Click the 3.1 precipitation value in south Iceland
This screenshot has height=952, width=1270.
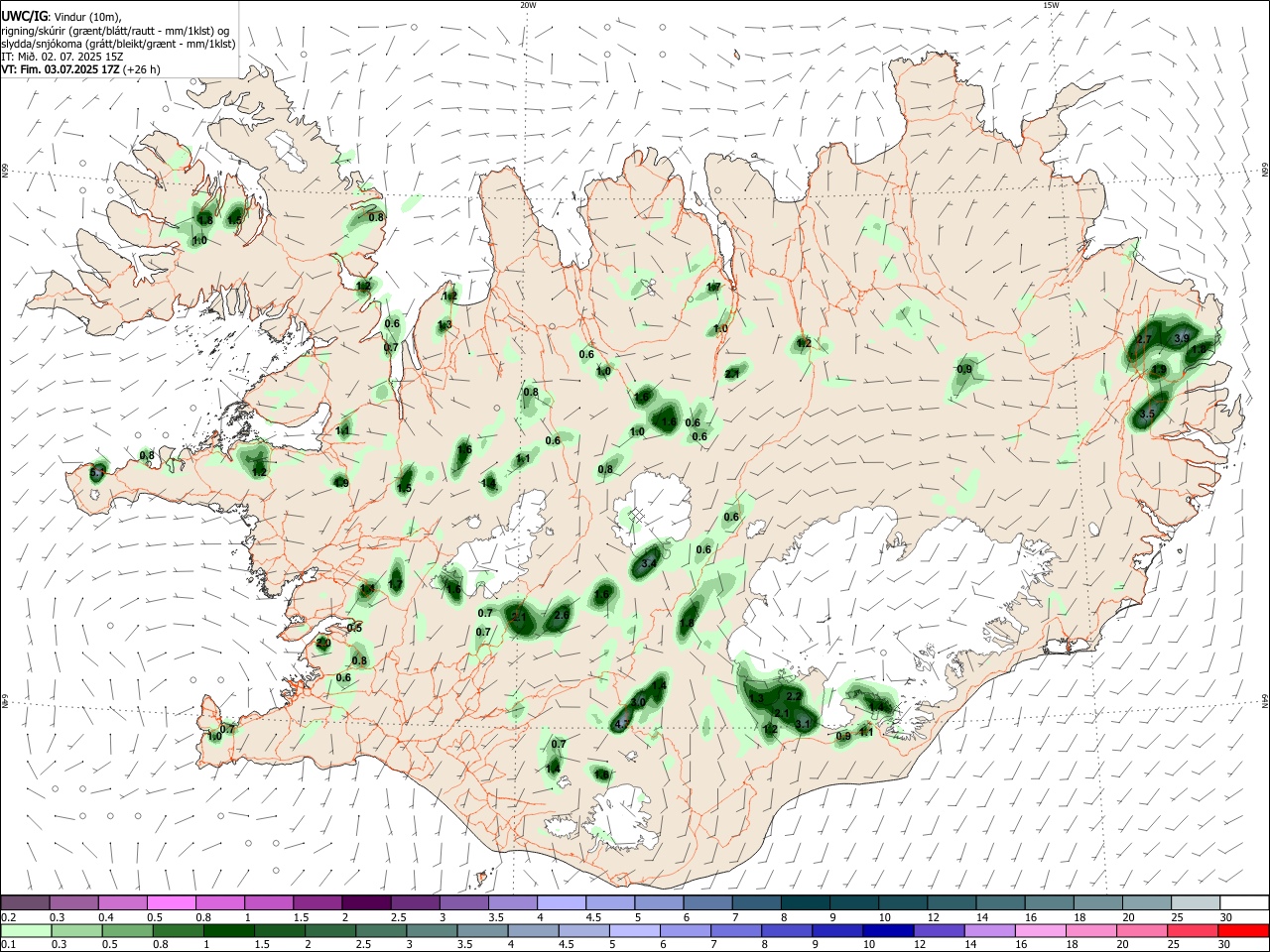(804, 724)
